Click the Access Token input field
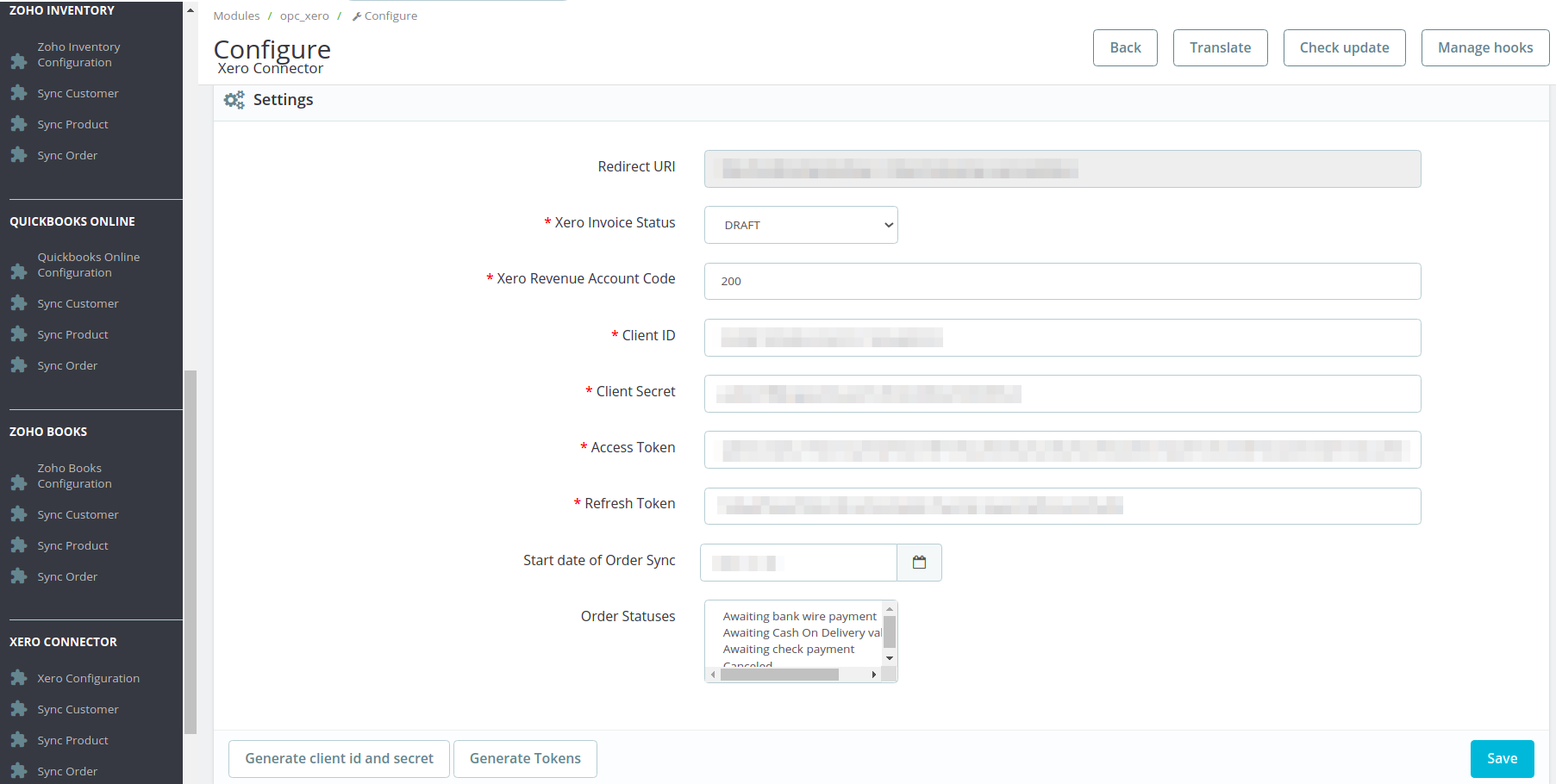This screenshot has height=784, width=1556. point(1062,450)
